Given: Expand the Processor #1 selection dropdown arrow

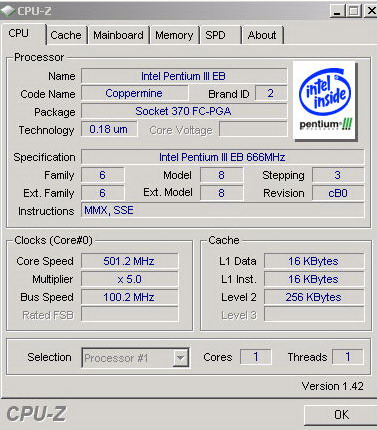Looking at the screenshot, I should 181,358.
